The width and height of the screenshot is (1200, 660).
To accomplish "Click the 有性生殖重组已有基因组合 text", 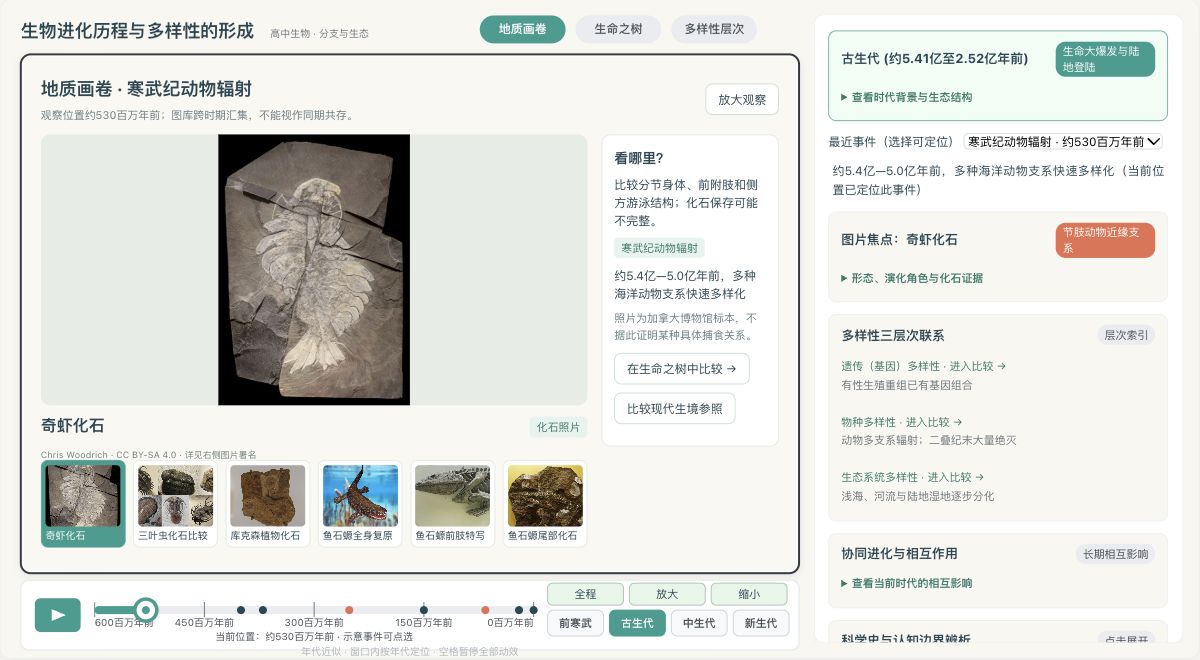I will [907, 385].
